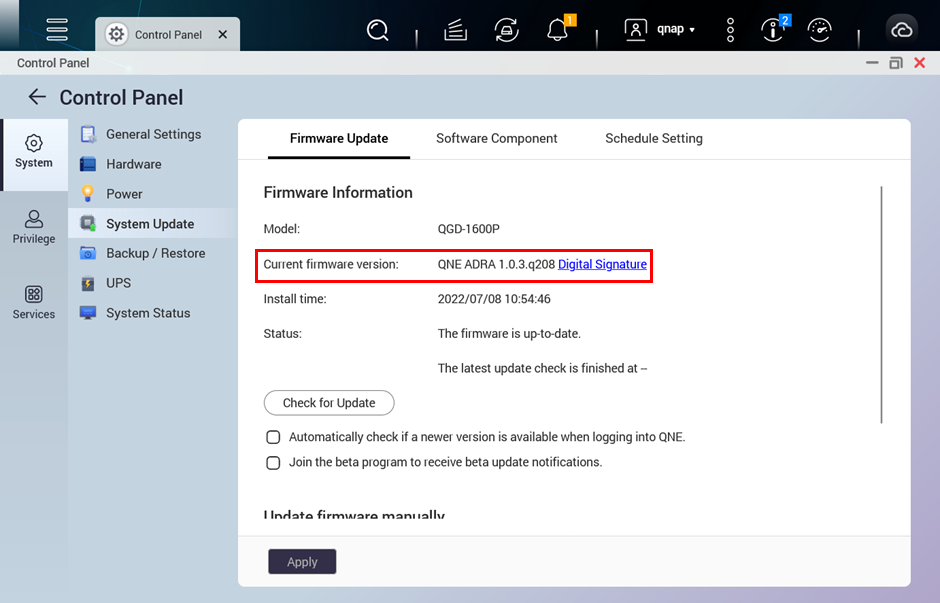Select the System category
Screen dimensions: 940x603
34,152
